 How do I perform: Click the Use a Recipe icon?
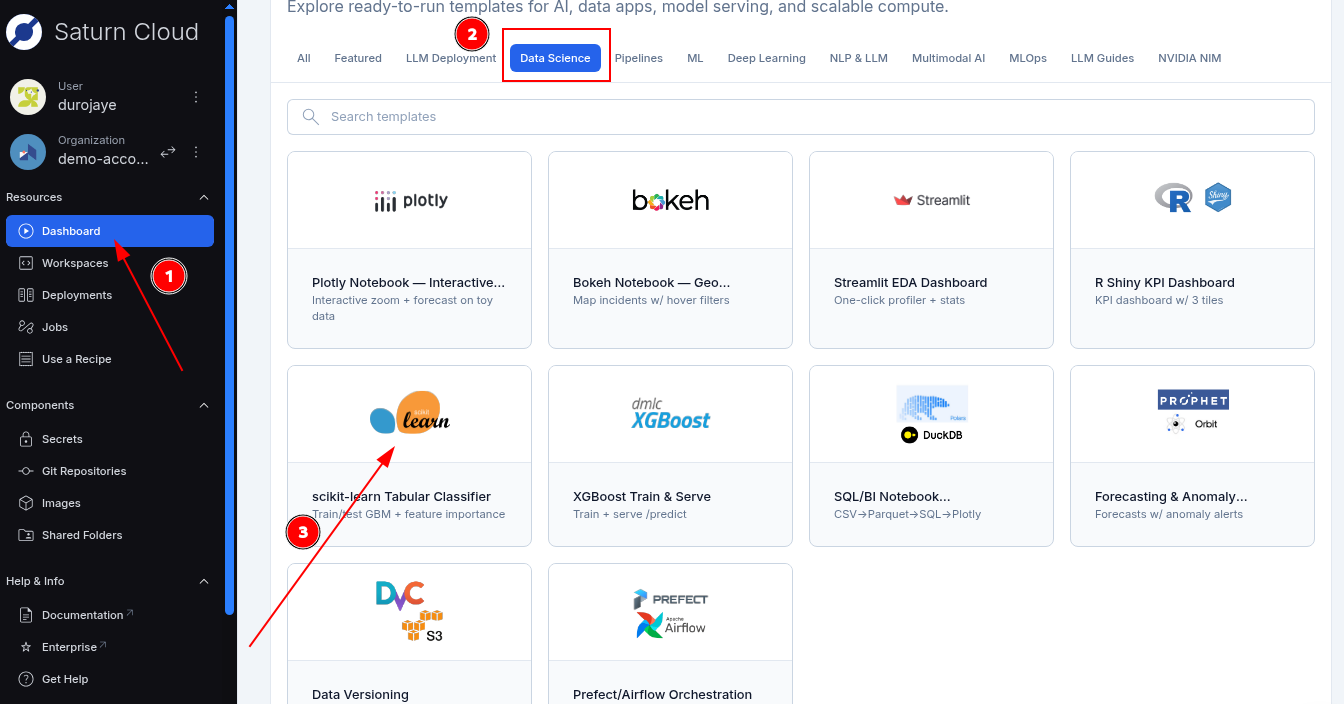[x=26, y=359]
